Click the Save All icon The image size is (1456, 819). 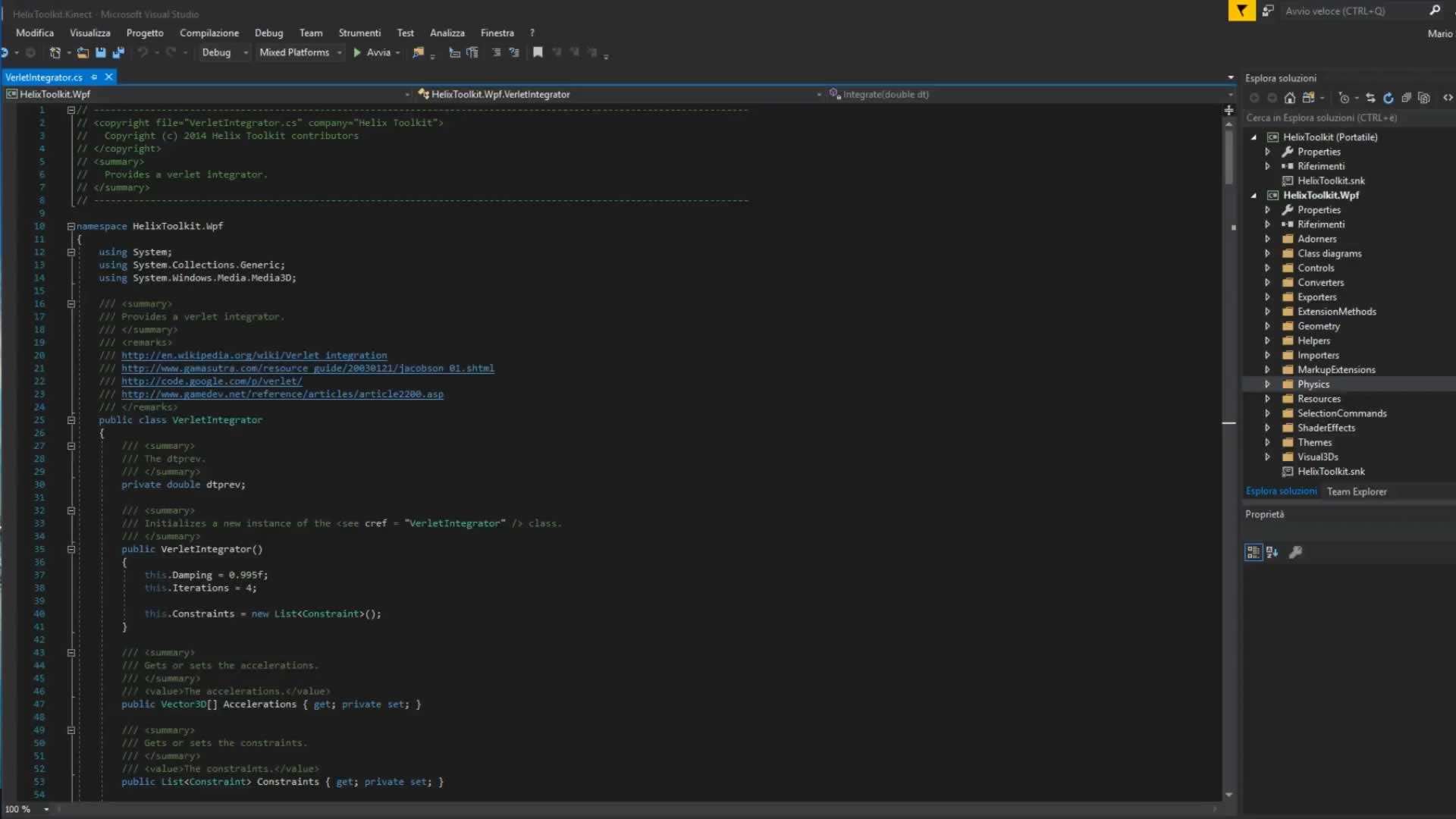point(118,52)
